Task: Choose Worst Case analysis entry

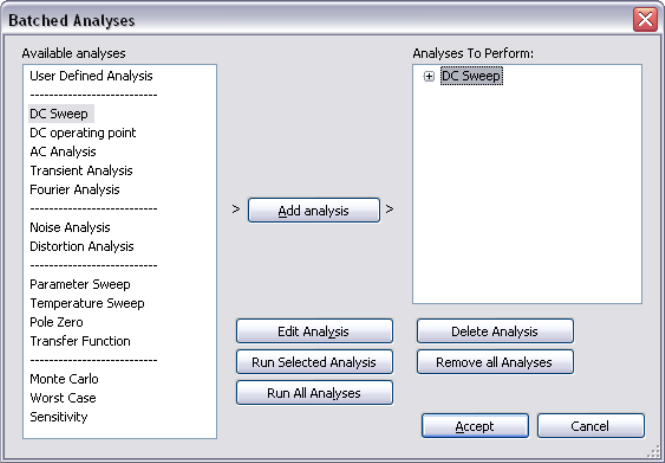Action: pyautogui.click(x=63, y=399)
